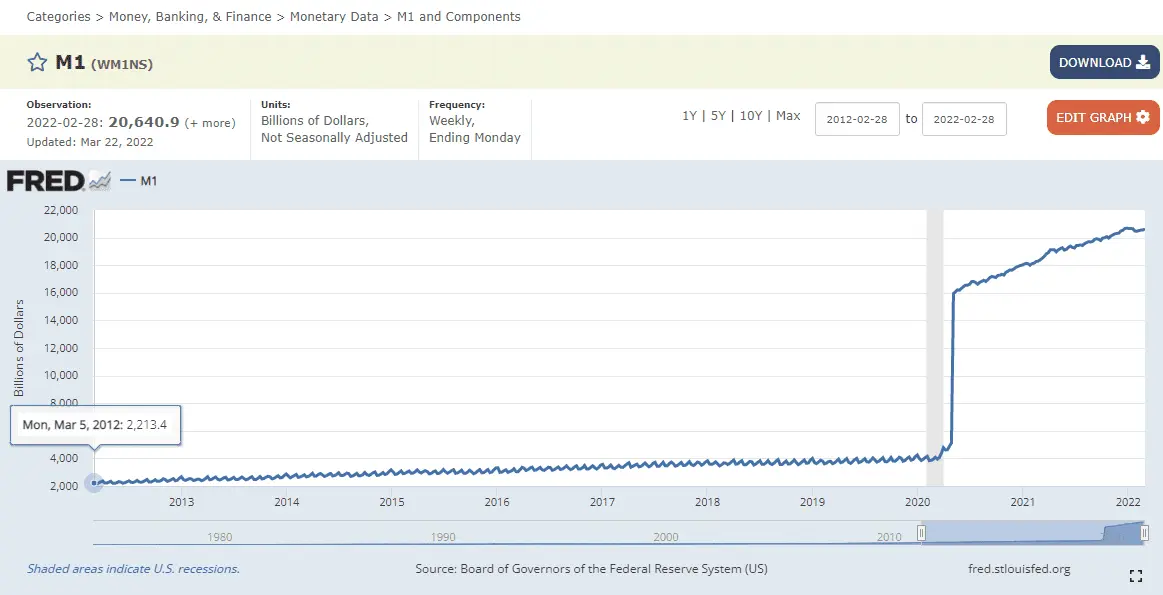Open the EDIT GRAPH panel
The width and height of the screenshot is (1163, 595).
1103,118
